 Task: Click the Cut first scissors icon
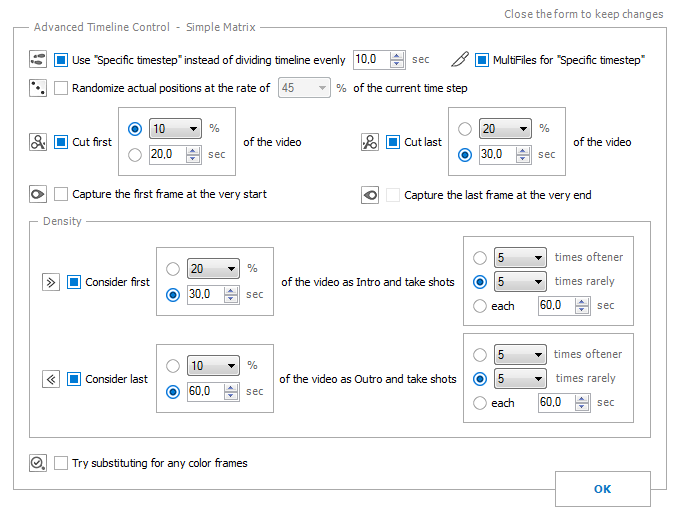[x=38, y=142]
